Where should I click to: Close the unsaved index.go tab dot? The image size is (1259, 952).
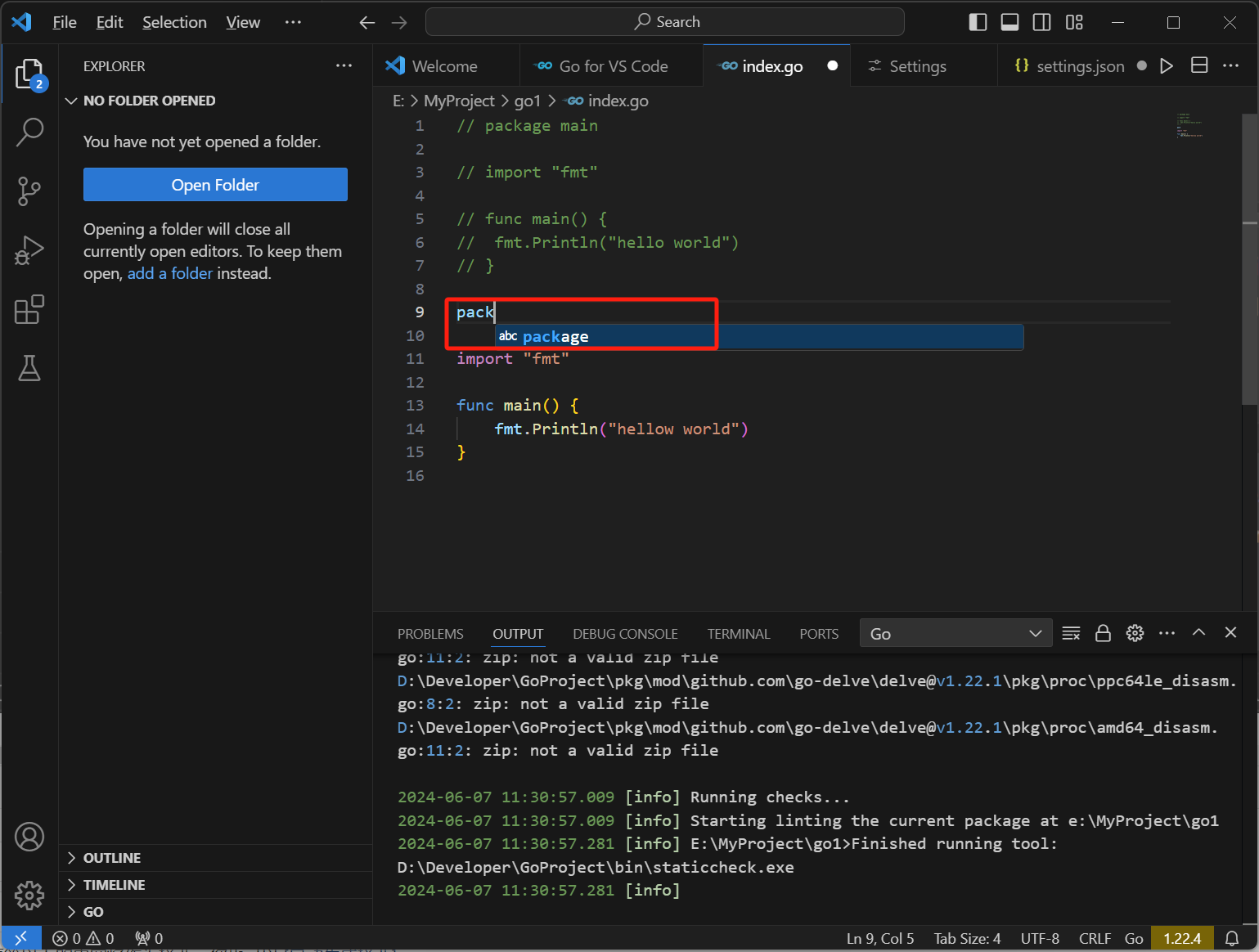coord(833,65)
